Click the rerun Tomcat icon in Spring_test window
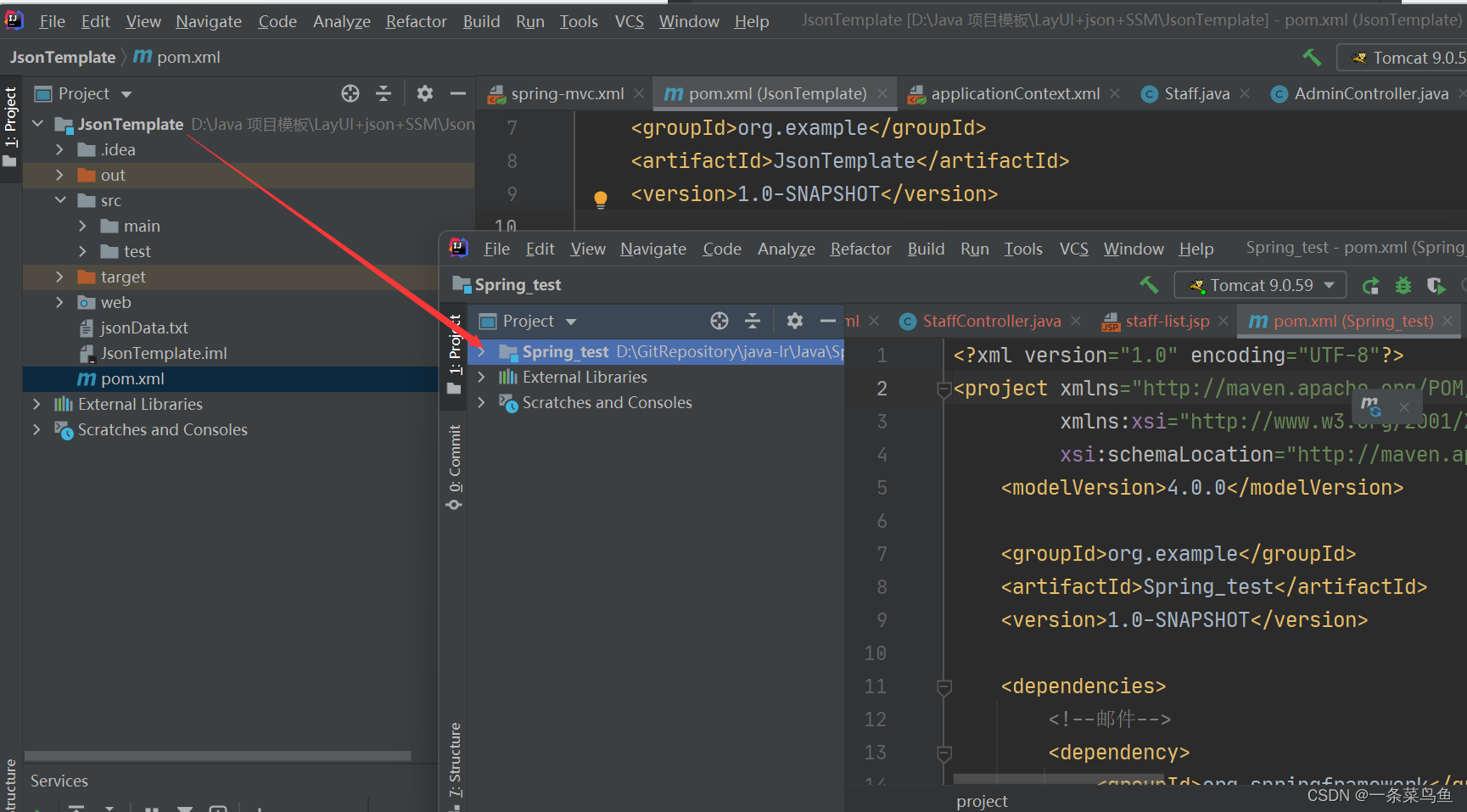 coord(1370,286)
